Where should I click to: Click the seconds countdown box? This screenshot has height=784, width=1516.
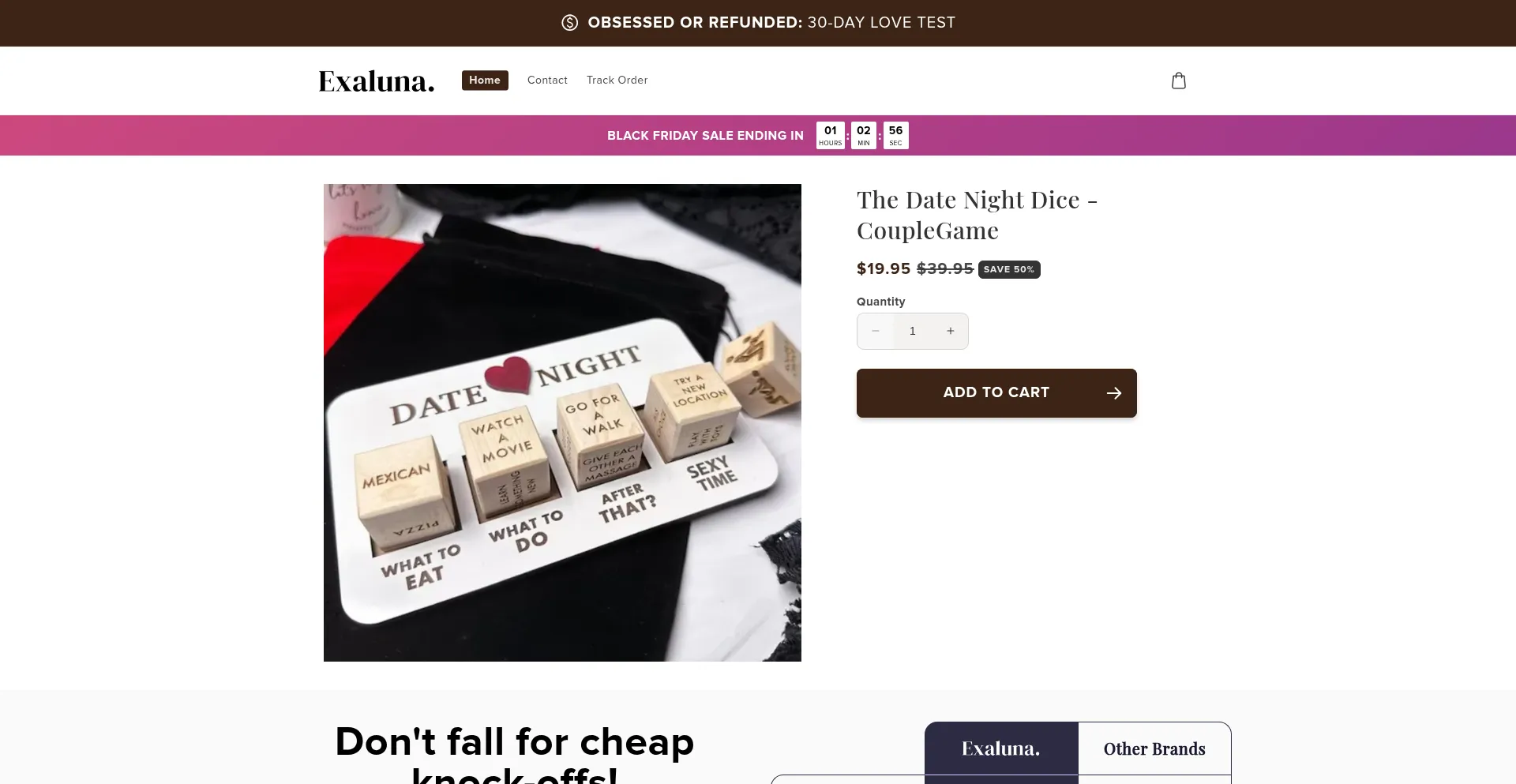[895, 135]
